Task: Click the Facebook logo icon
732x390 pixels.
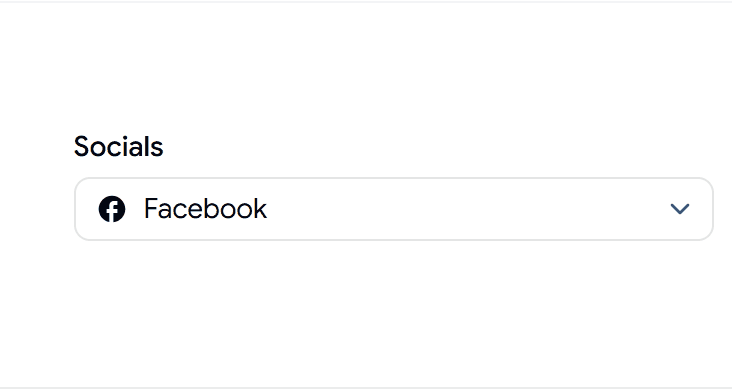Action: click(112, 209)
